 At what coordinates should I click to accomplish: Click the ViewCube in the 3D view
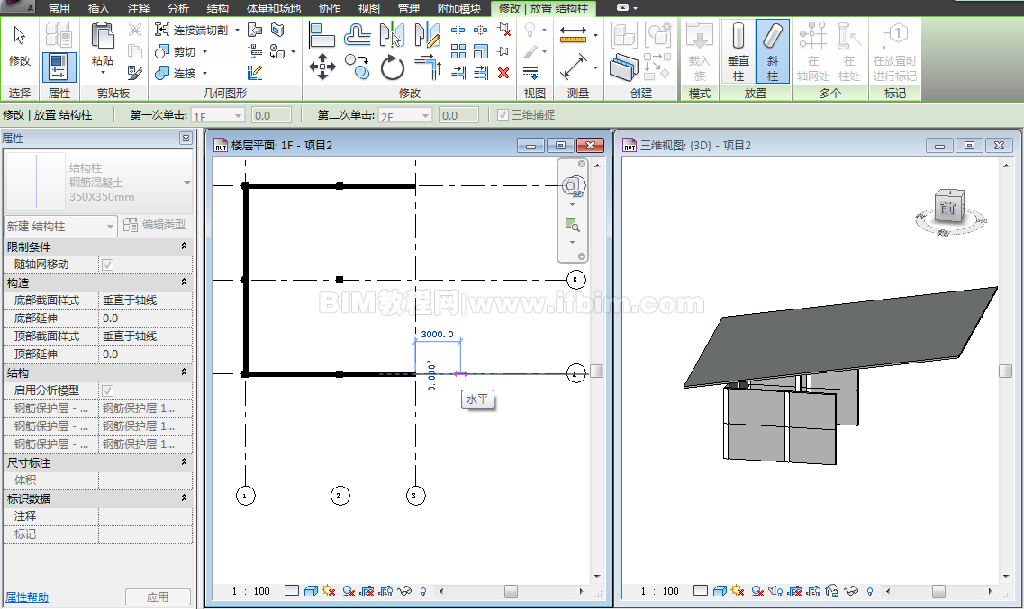pyautogui.click(x=947, y=209)
